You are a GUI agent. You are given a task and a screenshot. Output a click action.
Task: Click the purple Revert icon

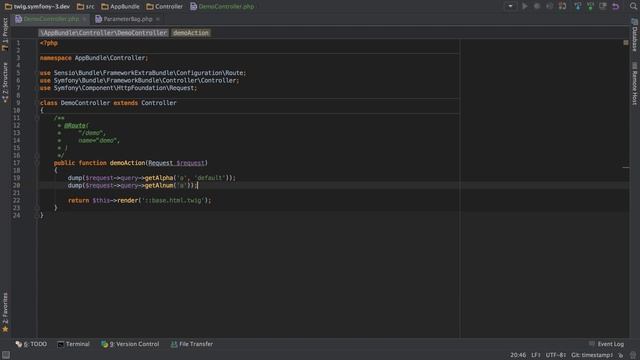(616, 7)
